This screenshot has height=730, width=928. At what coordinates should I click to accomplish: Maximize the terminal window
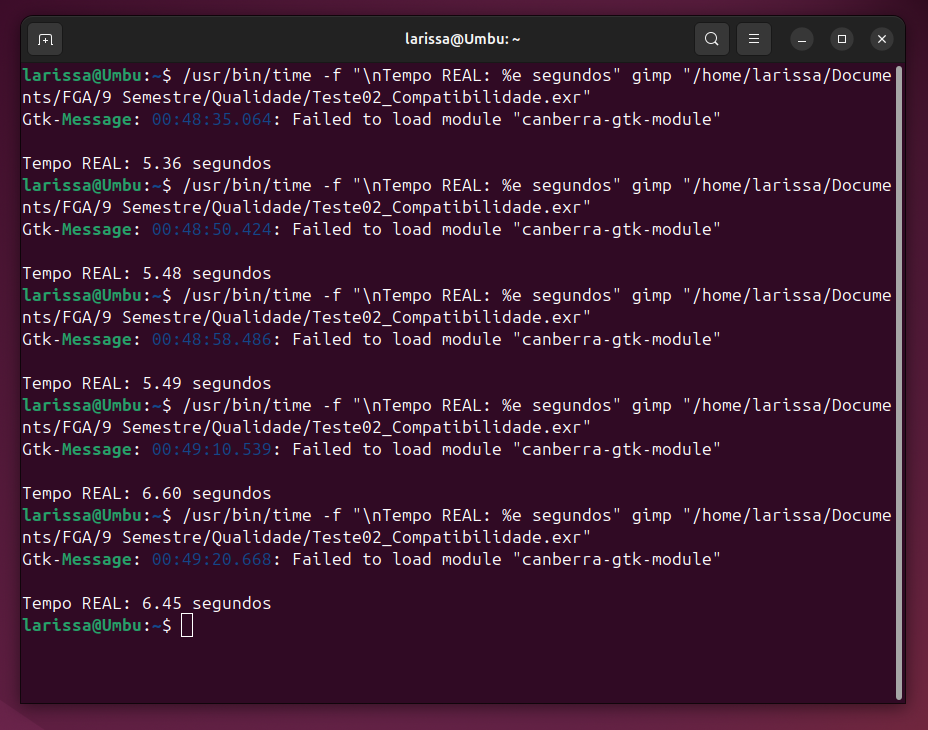click(842, 40)
